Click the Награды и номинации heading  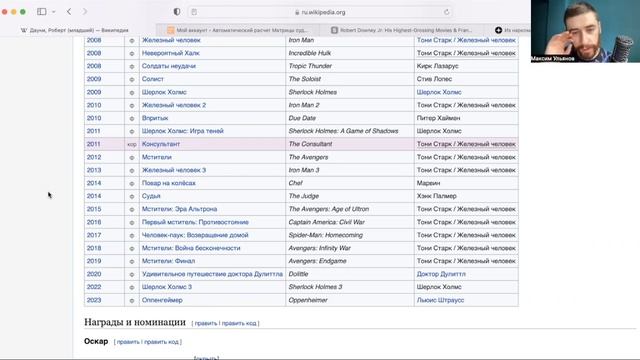(x=135, y=322)
